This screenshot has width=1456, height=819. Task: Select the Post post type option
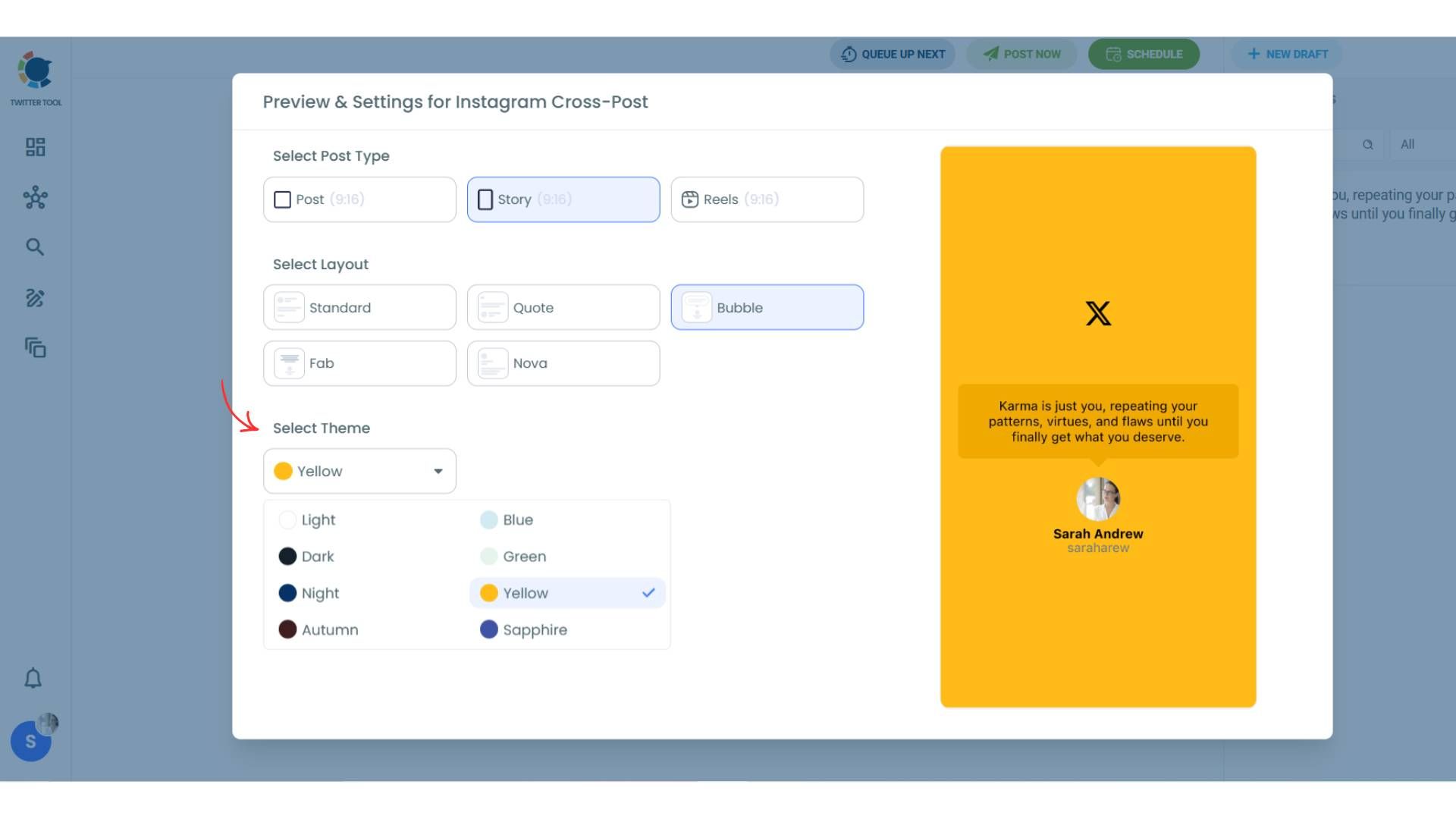tap(359, 199)
